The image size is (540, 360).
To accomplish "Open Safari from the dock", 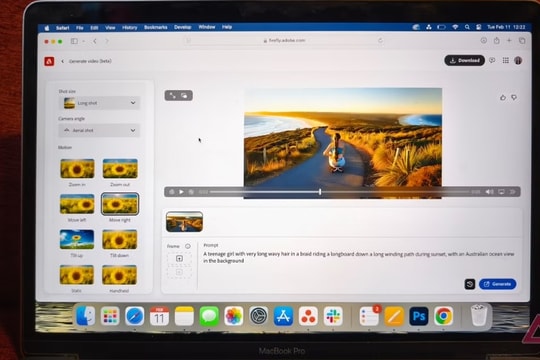I will 135,316.
